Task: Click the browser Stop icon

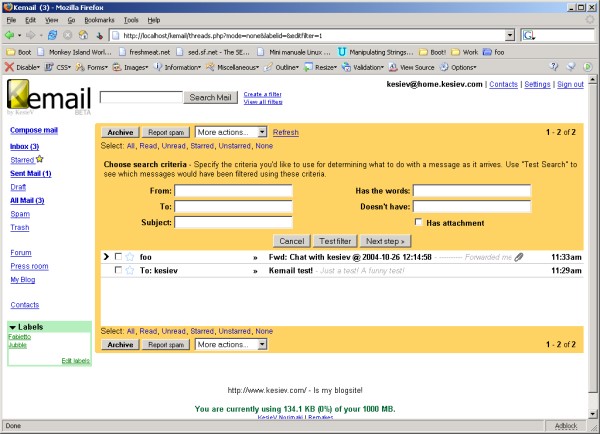Action: tap(68, 36)
